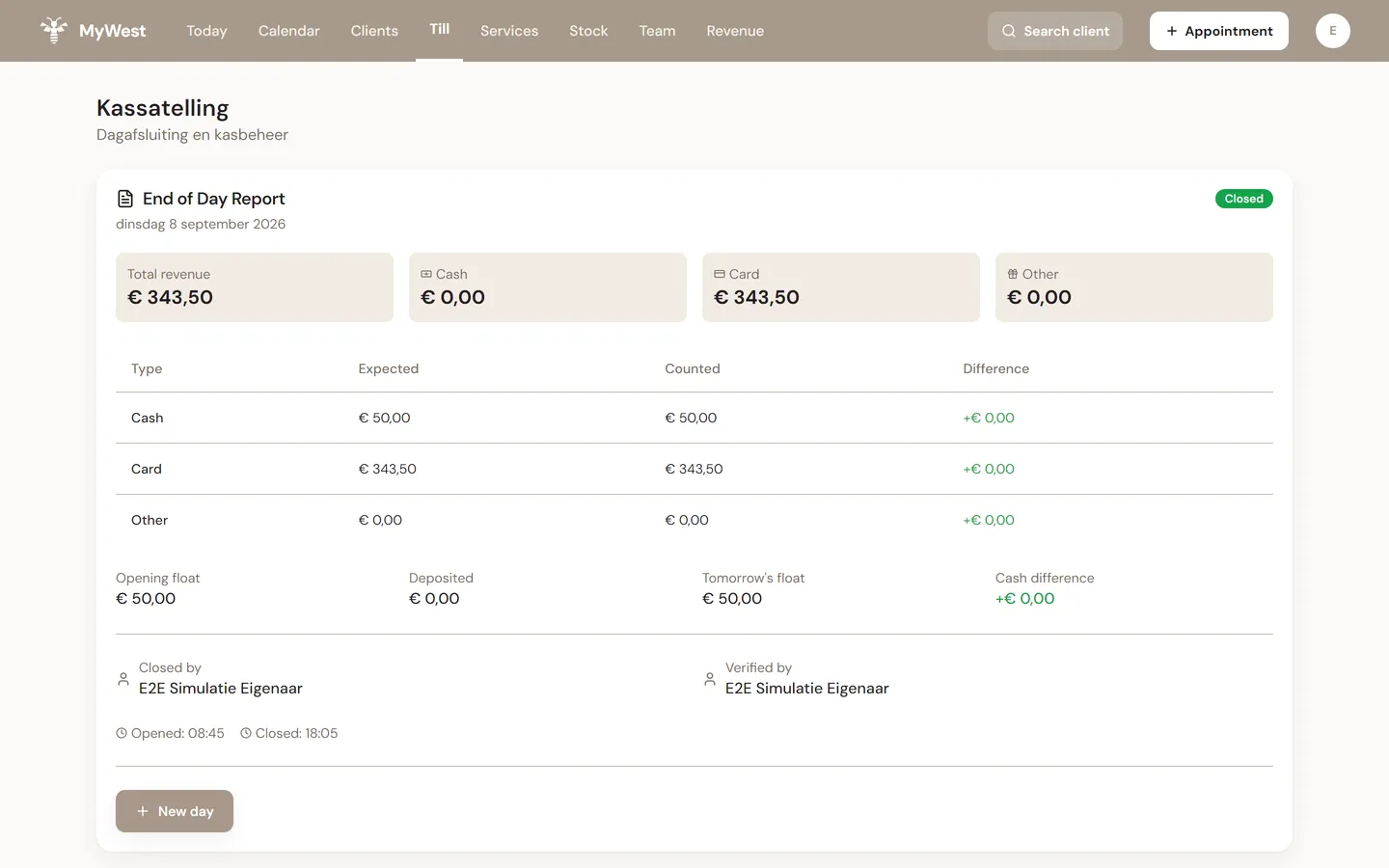Open the Team tab

pyautogui.click(x=657, y=31)
